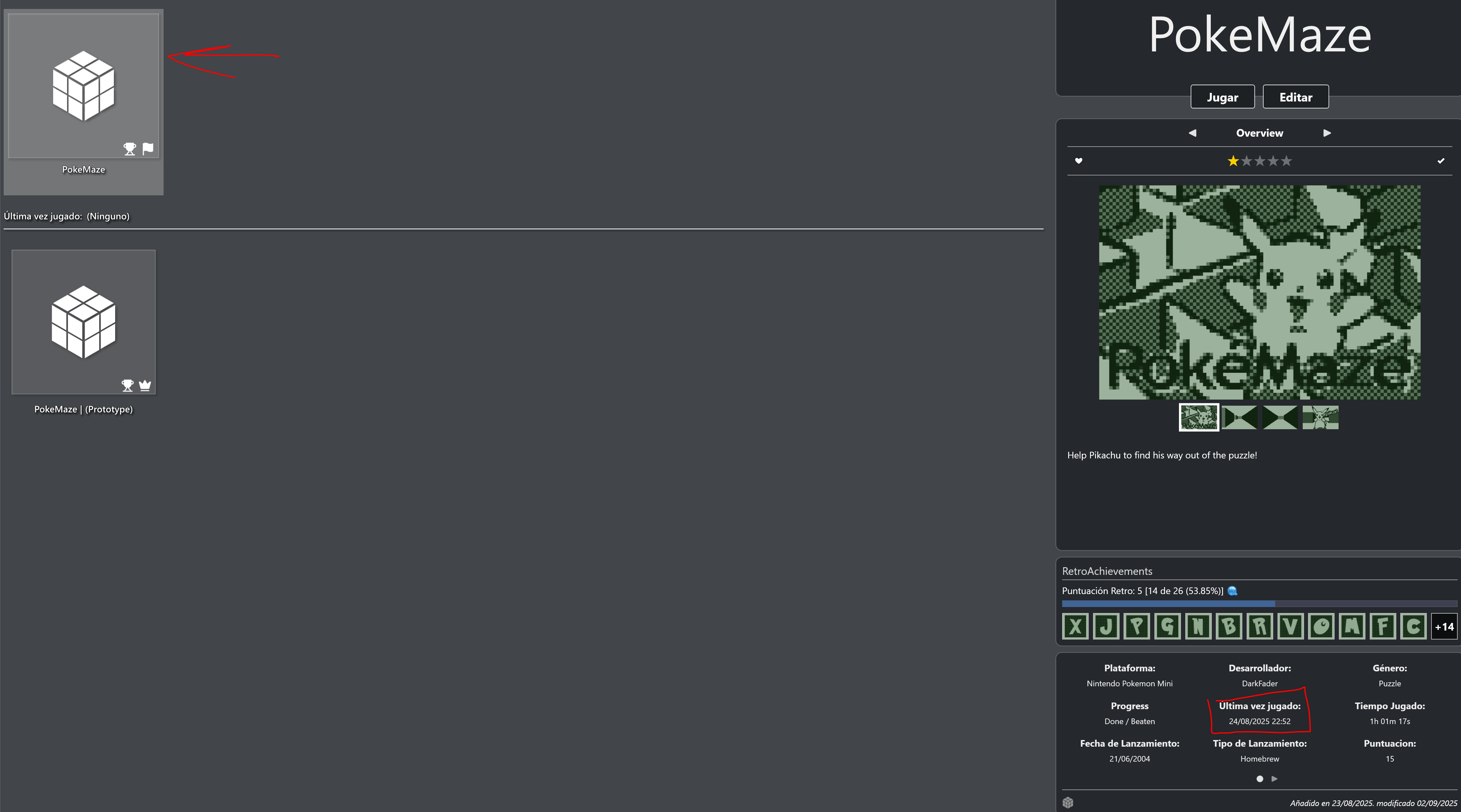Viewport: 1461px width, 812px height.
Task: Click the RetroAchievements section header
Action: 1107,571
